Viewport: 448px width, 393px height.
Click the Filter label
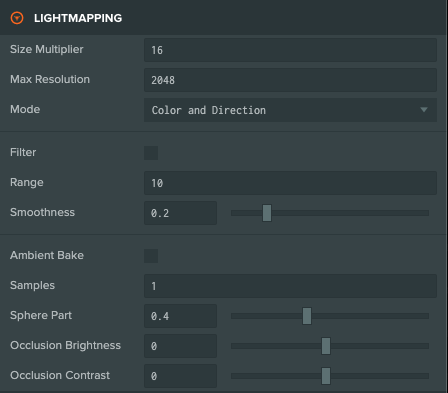(23, 152)
